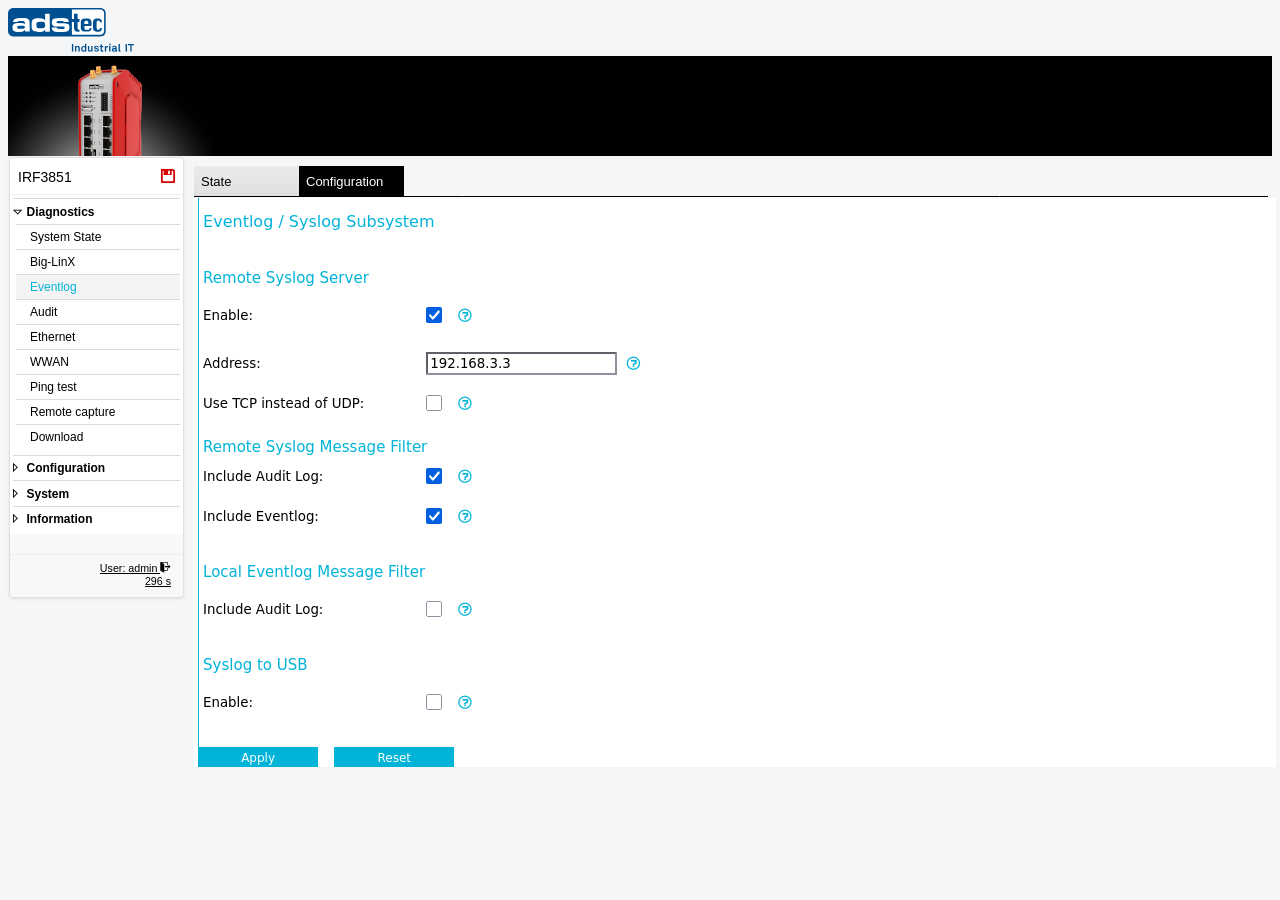Image resolution: width=1280 pixels, height=900 pixels.
Task: Enable Syslog to USB checkbox
Action: [x=434, y=702]
